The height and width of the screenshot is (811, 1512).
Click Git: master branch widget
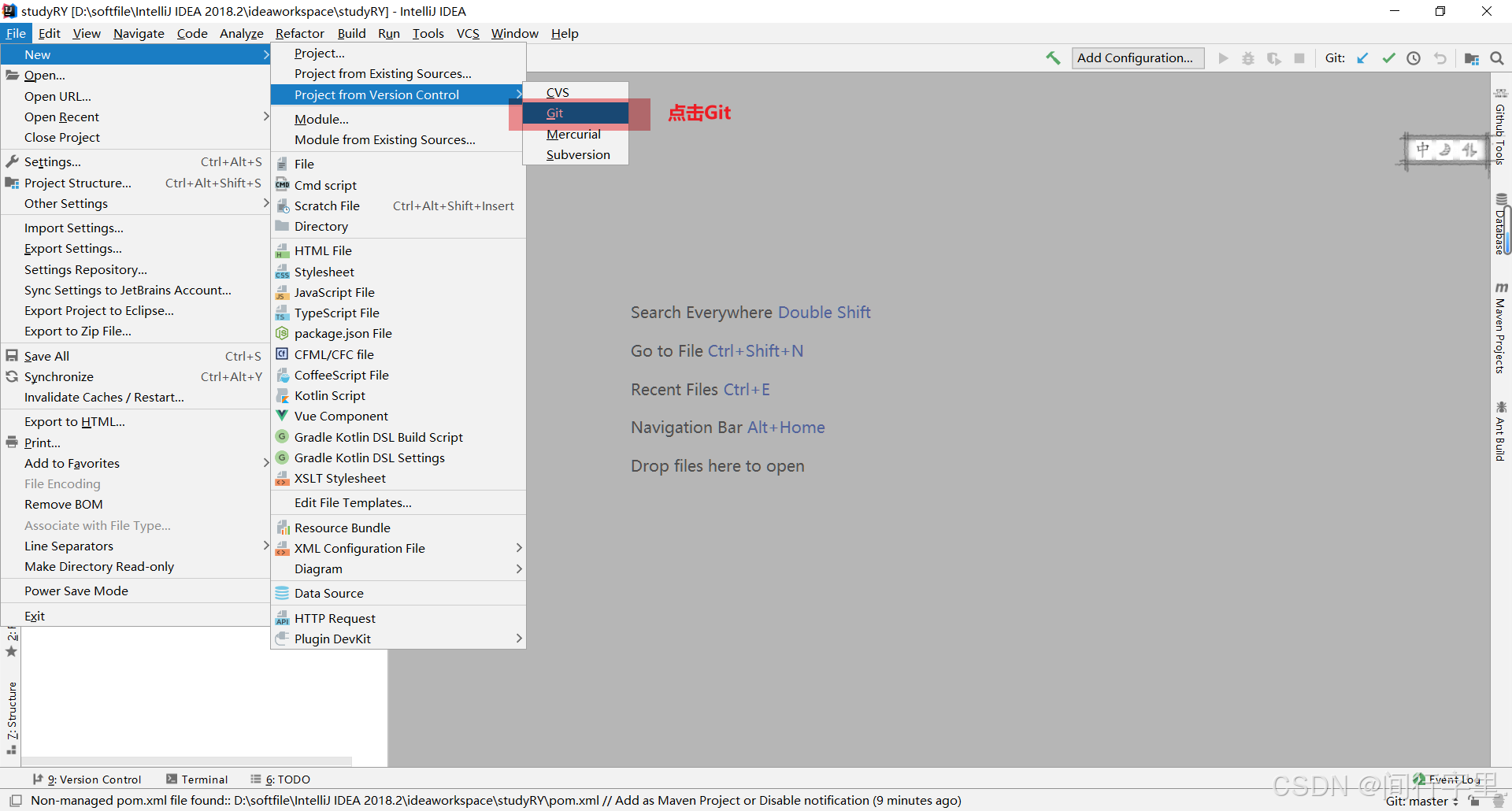[x=1422, y=802]
